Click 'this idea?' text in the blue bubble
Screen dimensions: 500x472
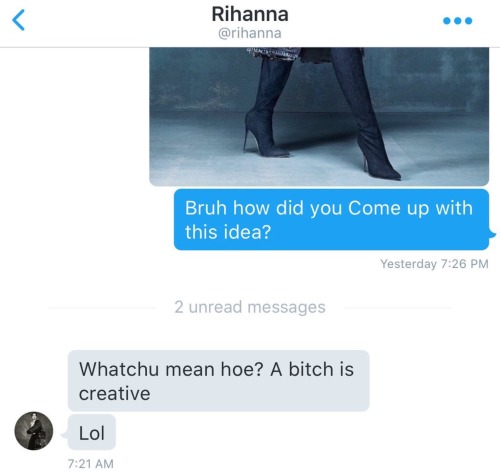point(228,232)
